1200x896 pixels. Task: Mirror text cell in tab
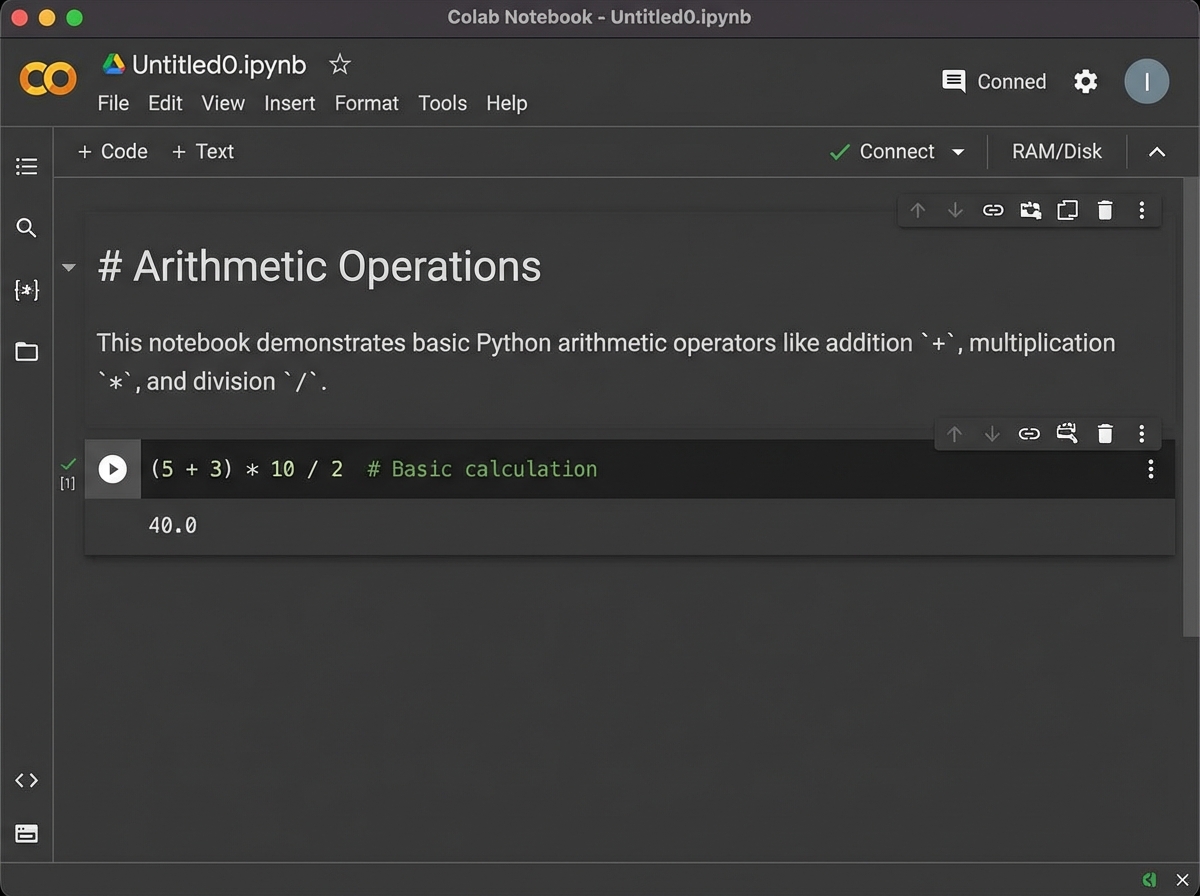[x=1068, y=210]
